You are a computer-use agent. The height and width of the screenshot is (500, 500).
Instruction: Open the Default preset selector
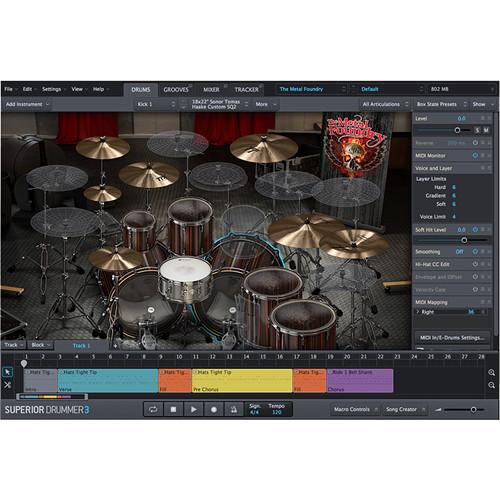coord(388,89)
